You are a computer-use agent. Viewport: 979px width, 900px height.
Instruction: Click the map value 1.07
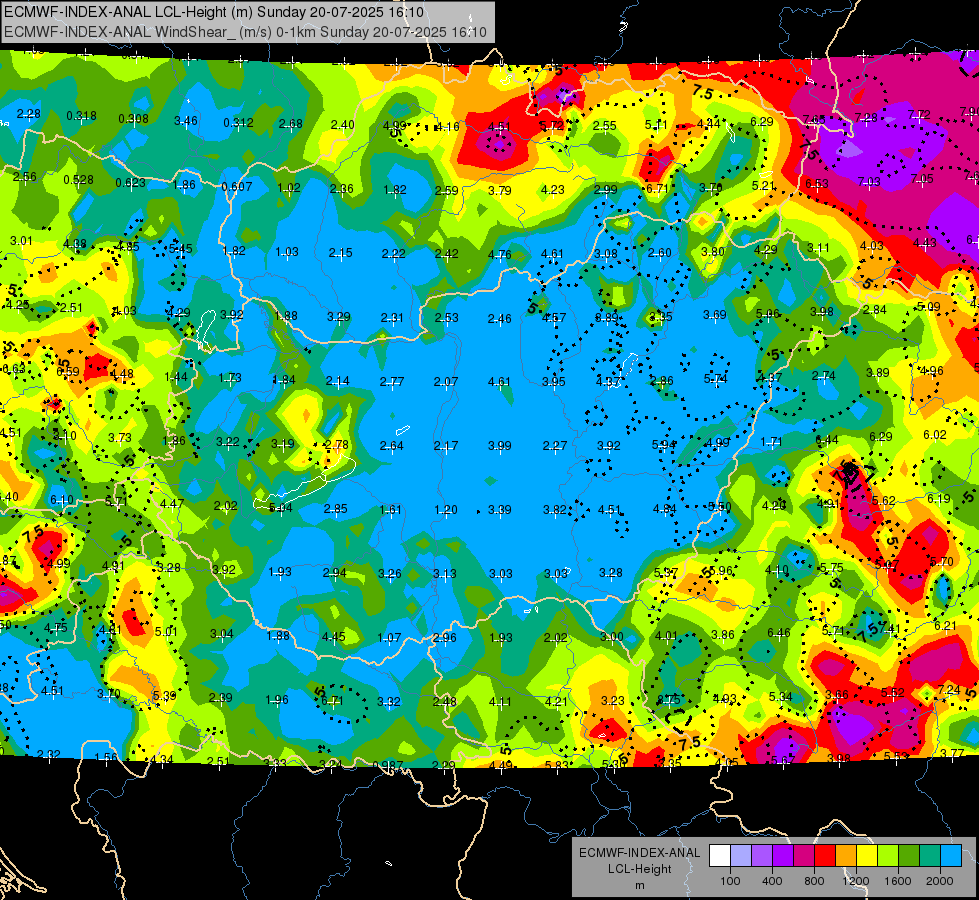389,638
